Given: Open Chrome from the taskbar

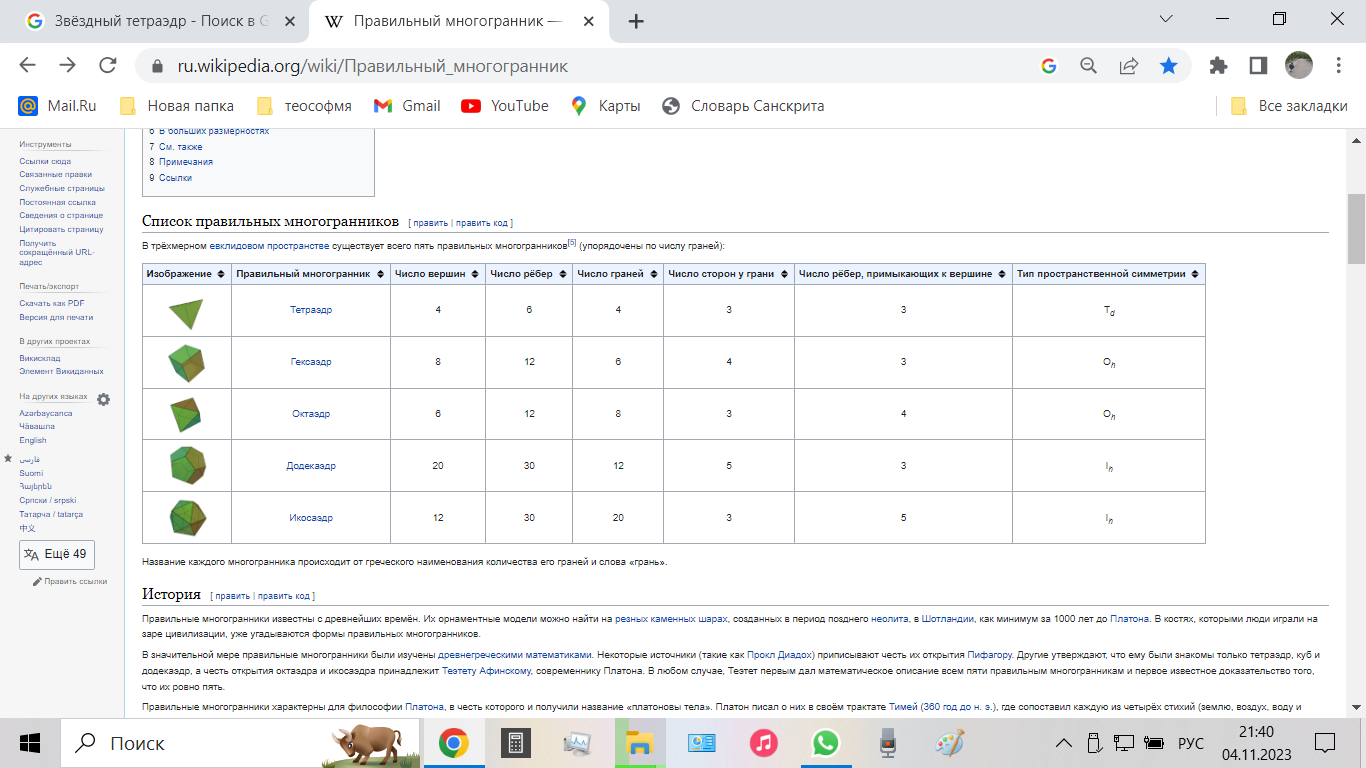Looking at the screenshot, I should [x=453, y=743].
